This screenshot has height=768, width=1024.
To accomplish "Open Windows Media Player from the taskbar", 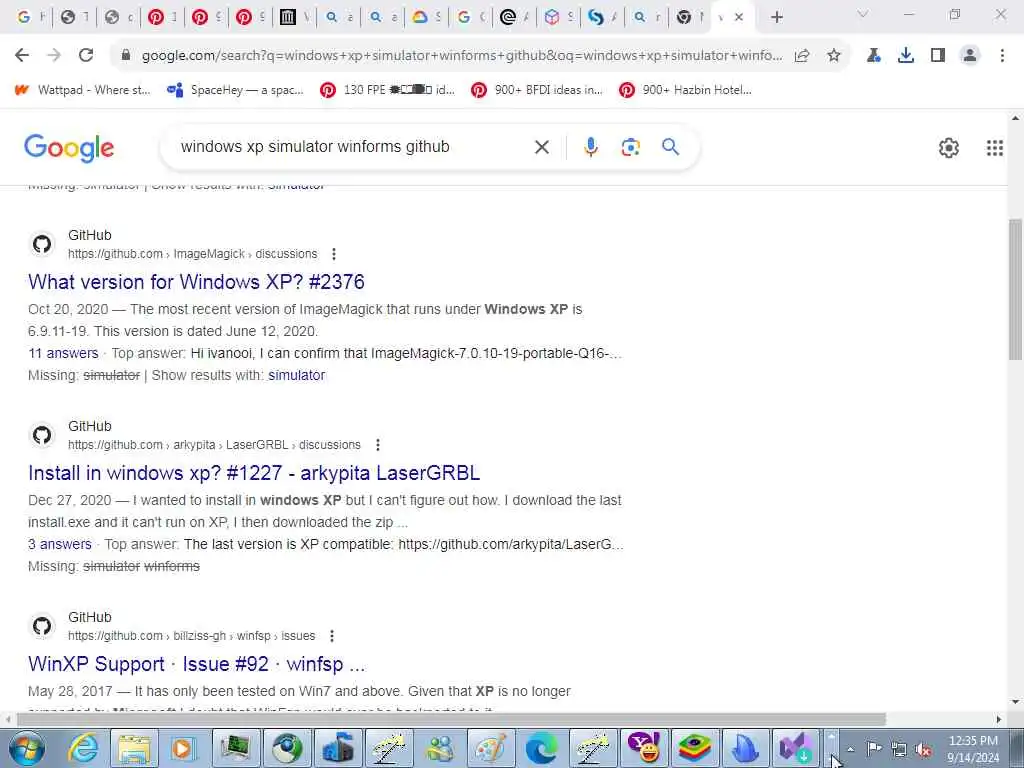I will pyautogui.click(x=185, y=748).
